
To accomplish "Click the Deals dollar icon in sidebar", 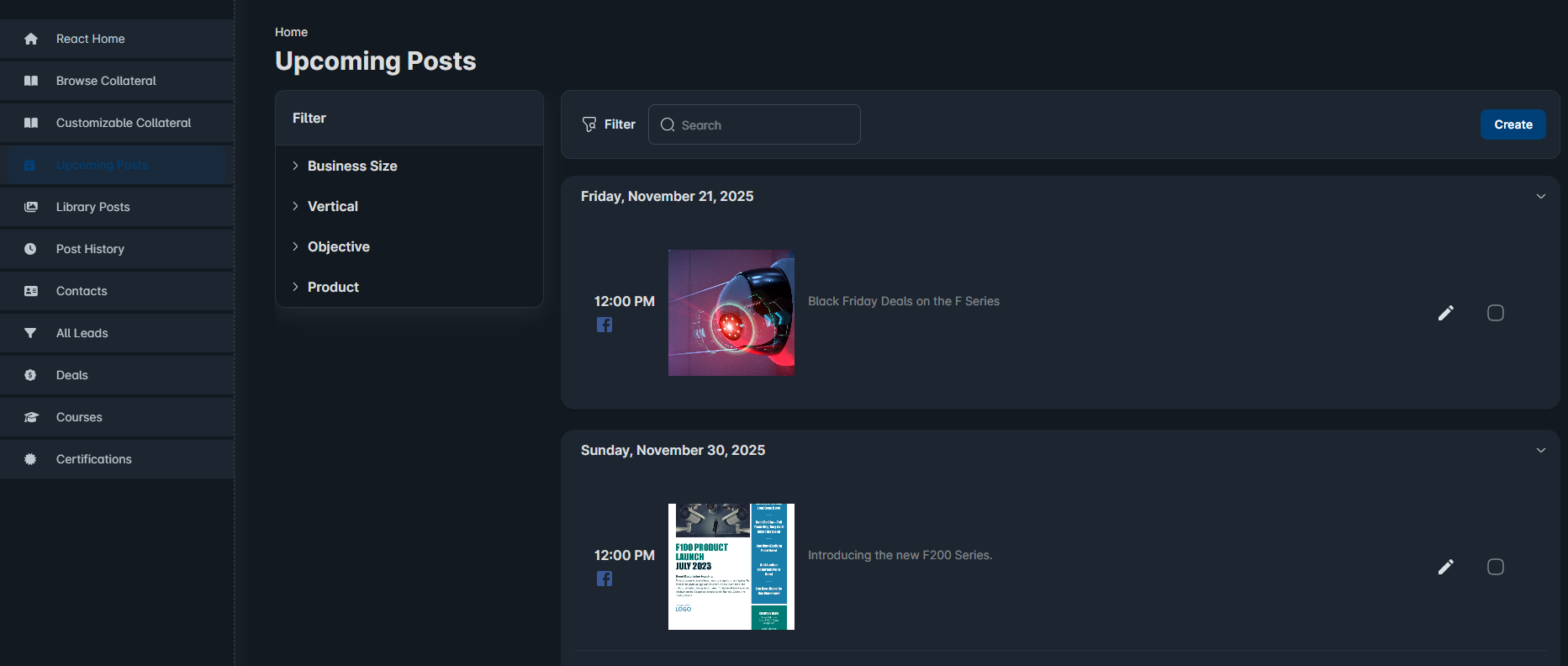I will pos(30,375).
